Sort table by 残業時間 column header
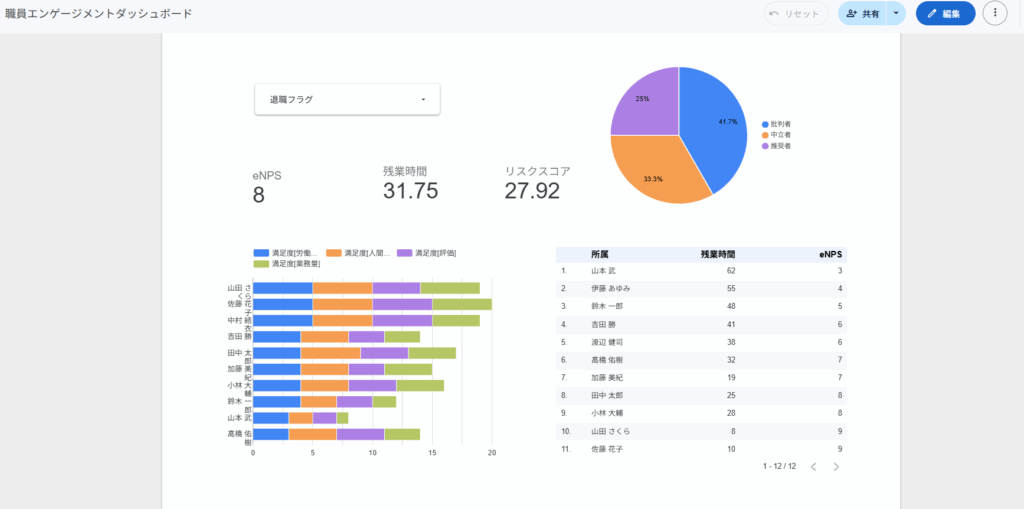1024x509 pixels. click(x=717, y=254)
